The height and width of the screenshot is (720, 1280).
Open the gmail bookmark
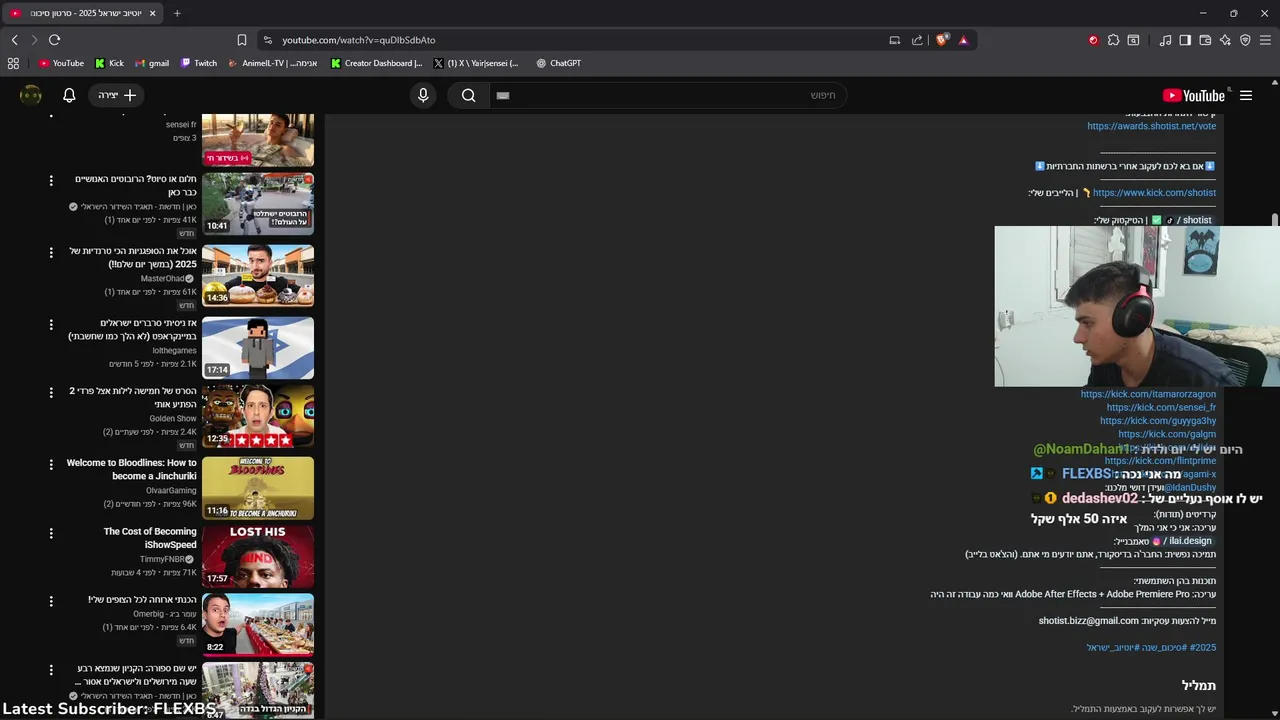click(x=152, y=63)
